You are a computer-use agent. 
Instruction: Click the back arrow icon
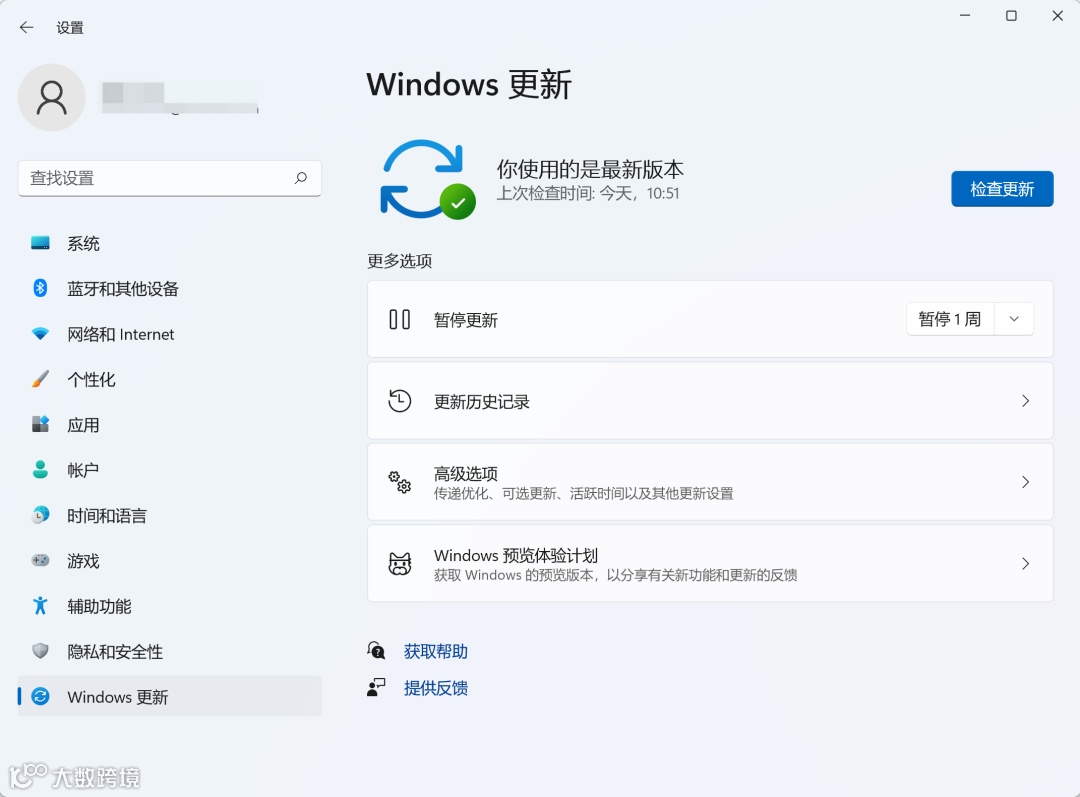click(26, 28)
